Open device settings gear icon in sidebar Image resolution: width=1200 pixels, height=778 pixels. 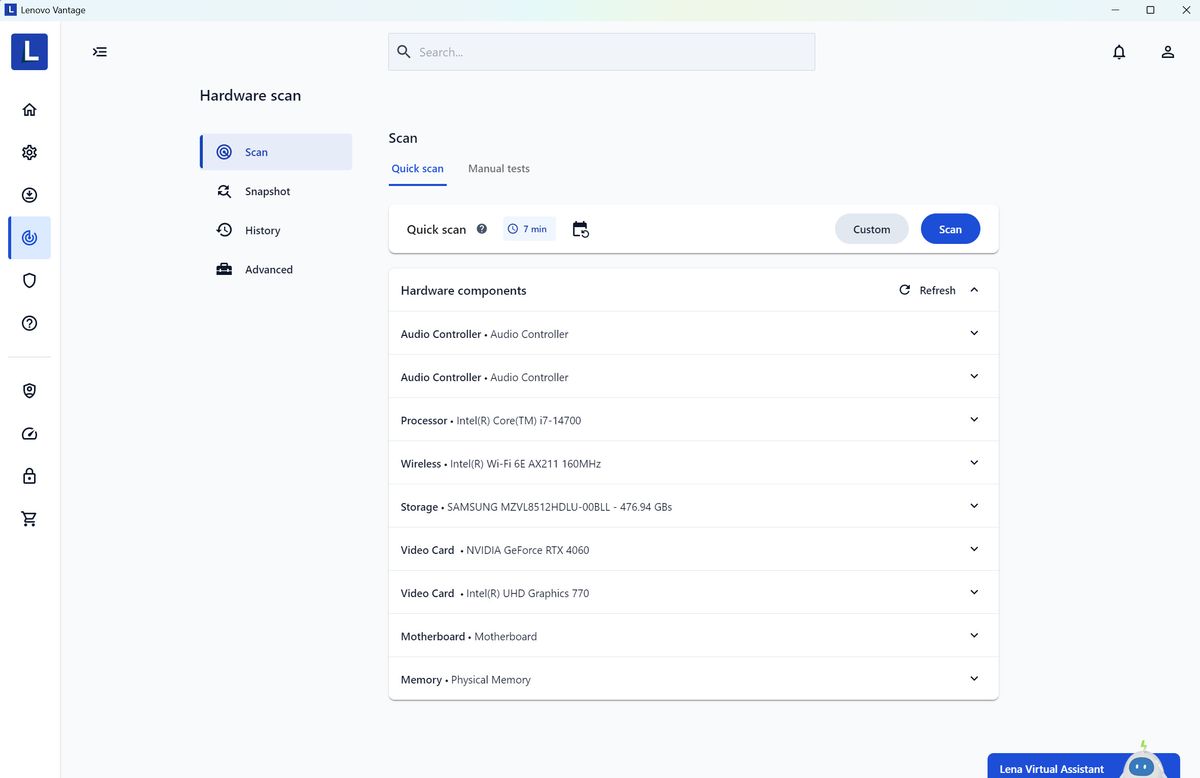(29, 153)
